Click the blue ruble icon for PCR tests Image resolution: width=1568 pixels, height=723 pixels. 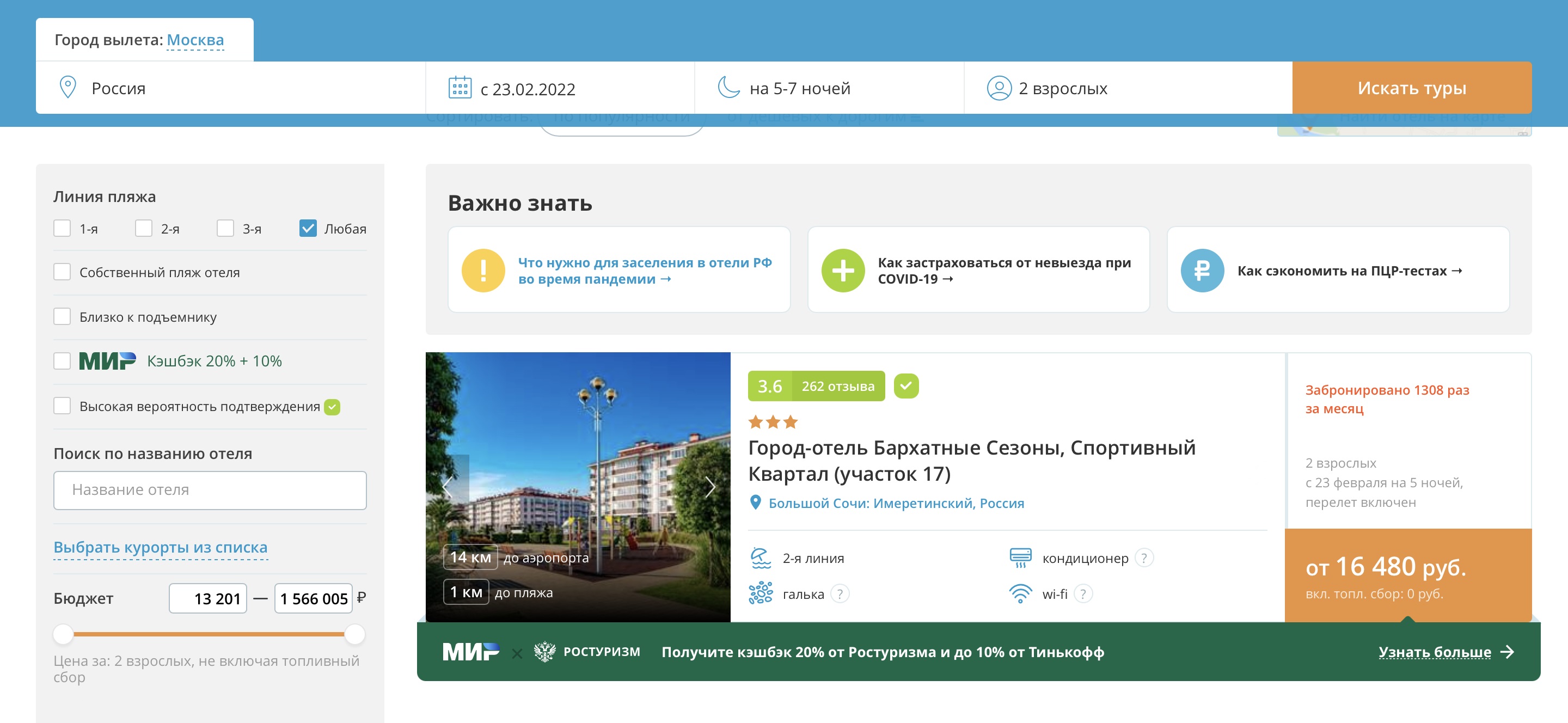[1202, 270]
